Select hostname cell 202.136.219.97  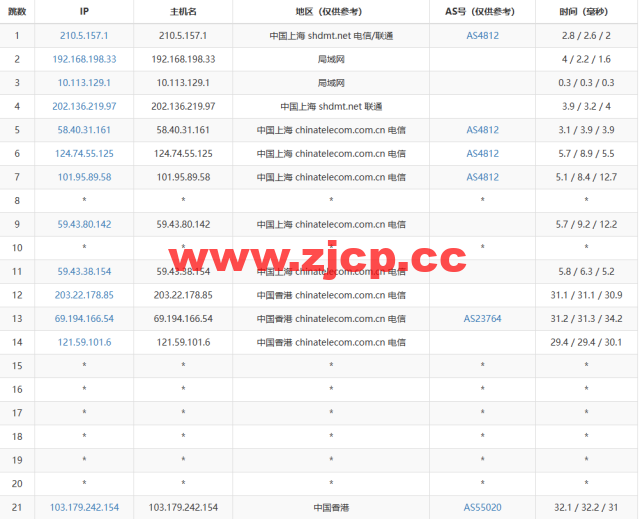183,106
